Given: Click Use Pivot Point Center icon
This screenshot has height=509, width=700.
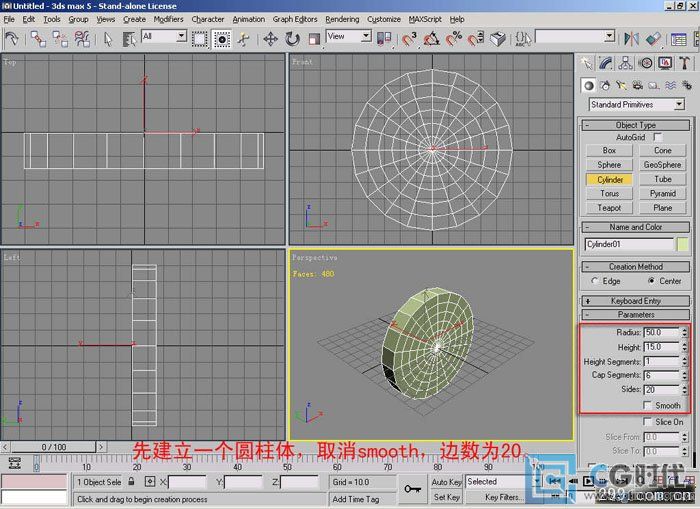Looking at the screenshot, I should click(x=384, y=39).
